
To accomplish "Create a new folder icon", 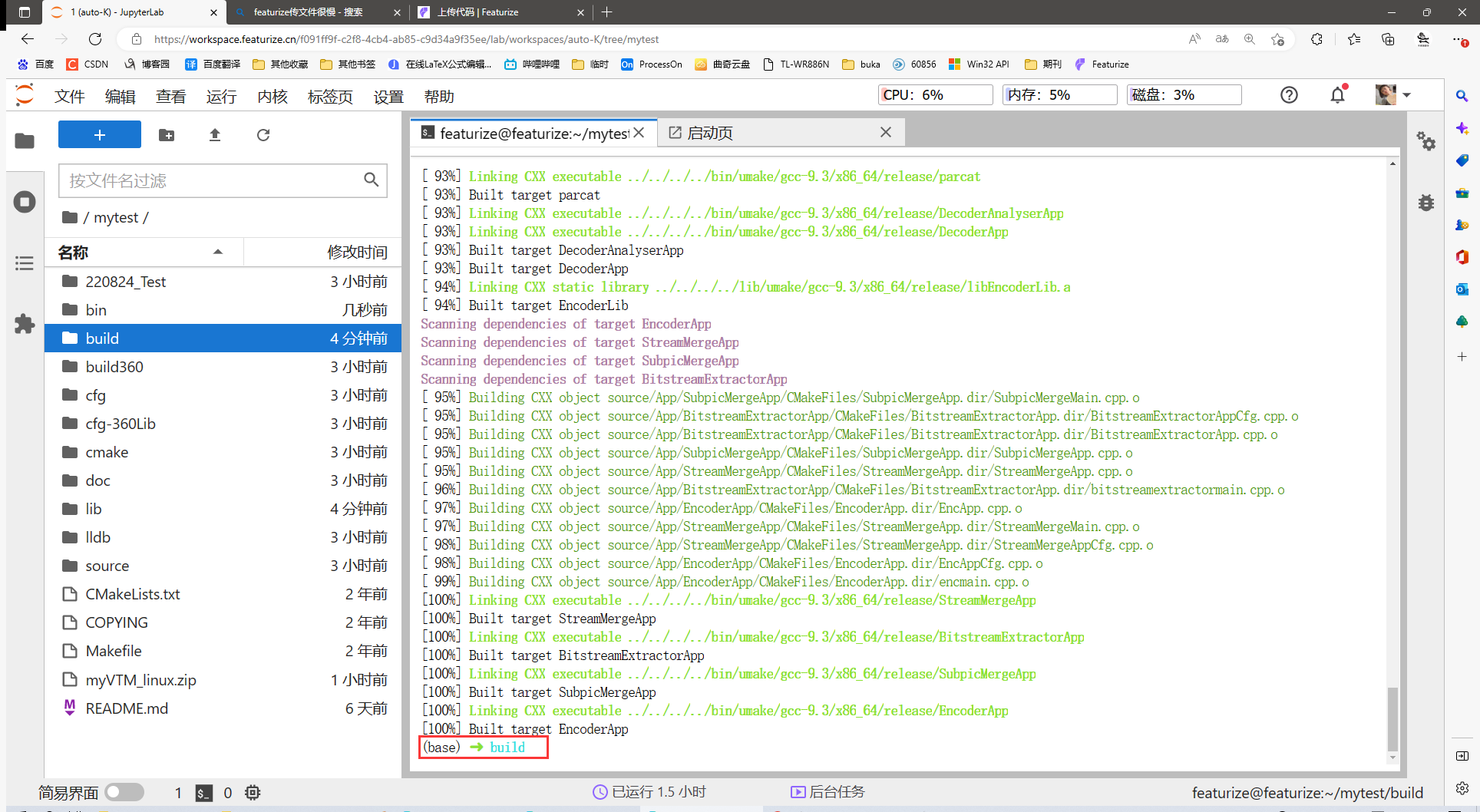I will [x=167, y=135].
